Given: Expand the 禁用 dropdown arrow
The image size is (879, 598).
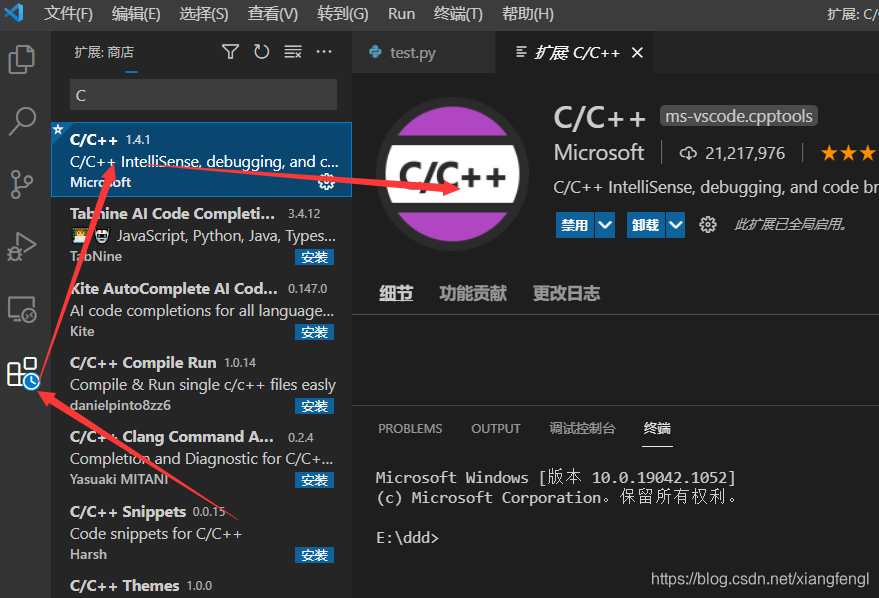Looking at the screenshot, I should point(605,225).
